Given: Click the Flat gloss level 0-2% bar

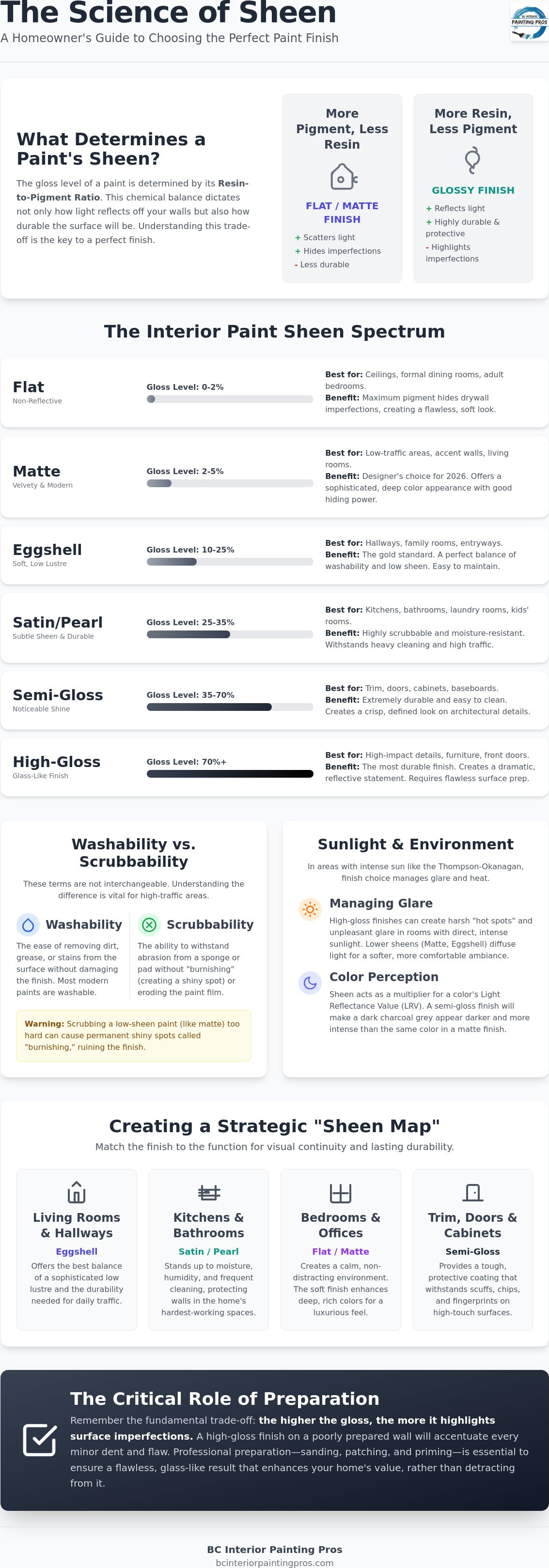Looking at the screenshot, I should point(230,400).
